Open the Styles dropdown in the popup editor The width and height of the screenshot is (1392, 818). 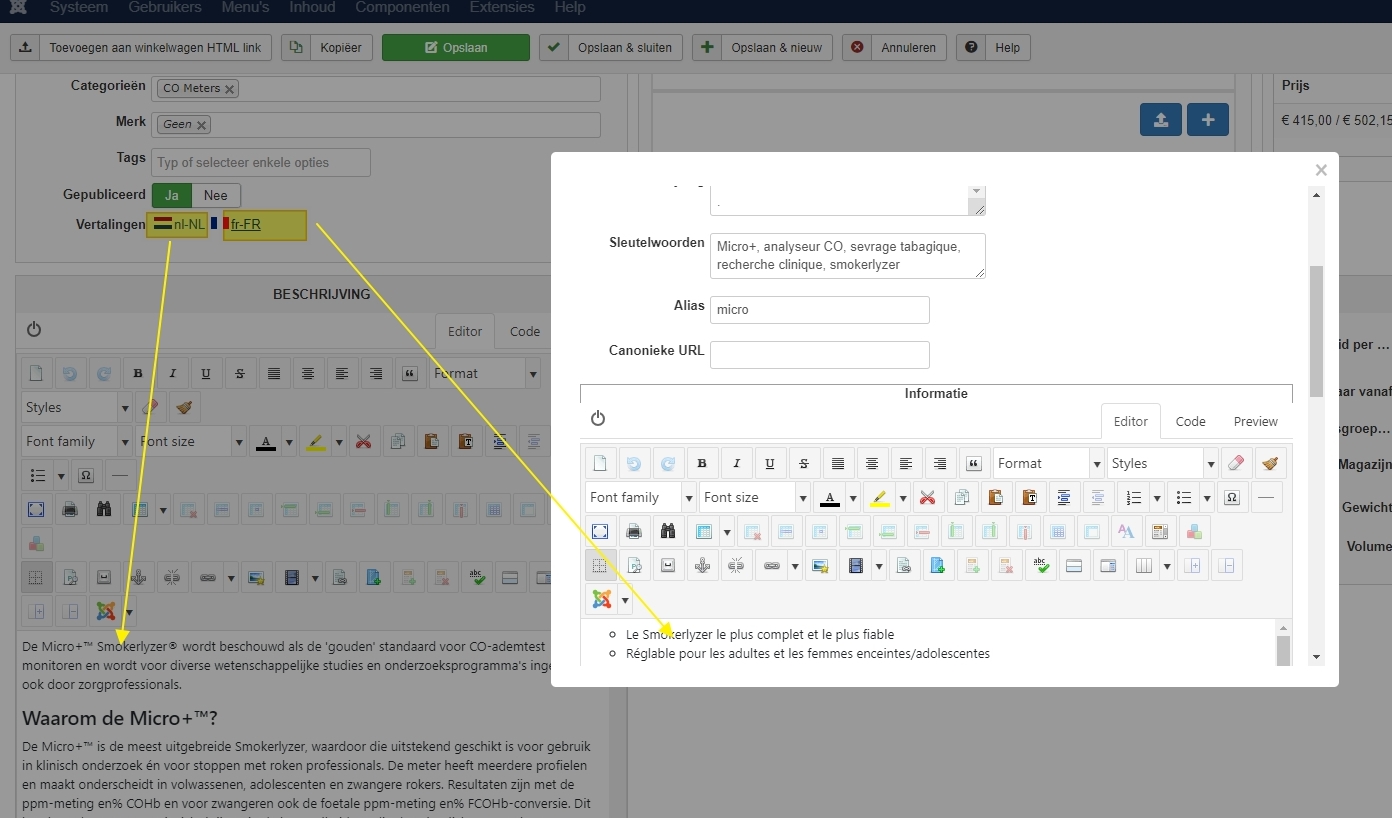pos(1162,463)
